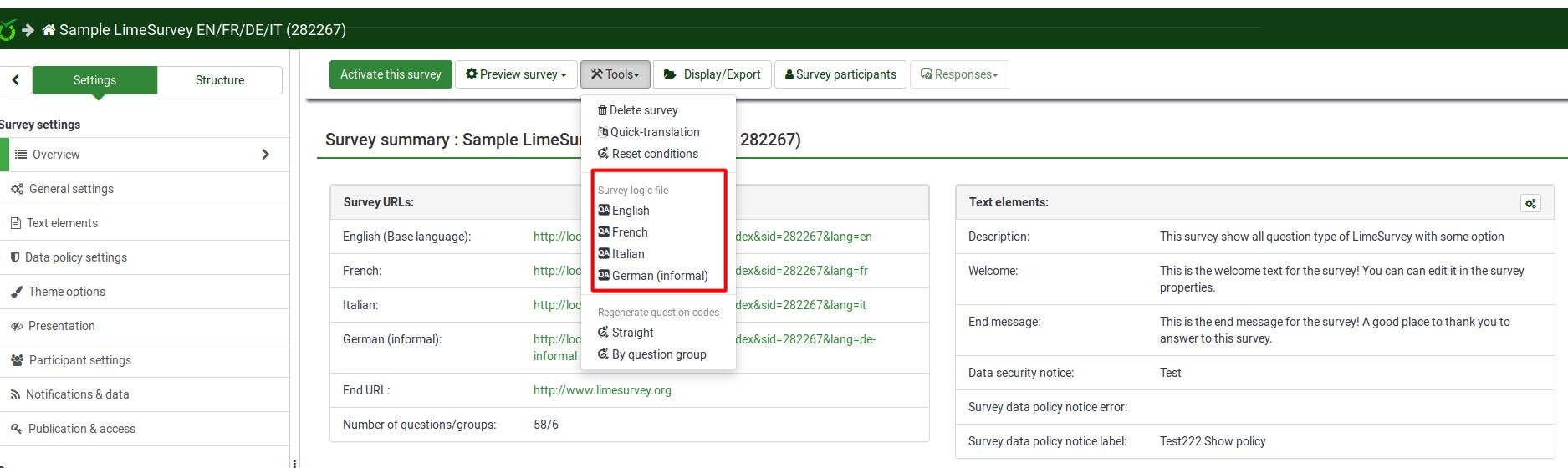Open the limesurvey.org End URL link
The width and height of the screenshot is (1568, 468).
click(602, 390)
